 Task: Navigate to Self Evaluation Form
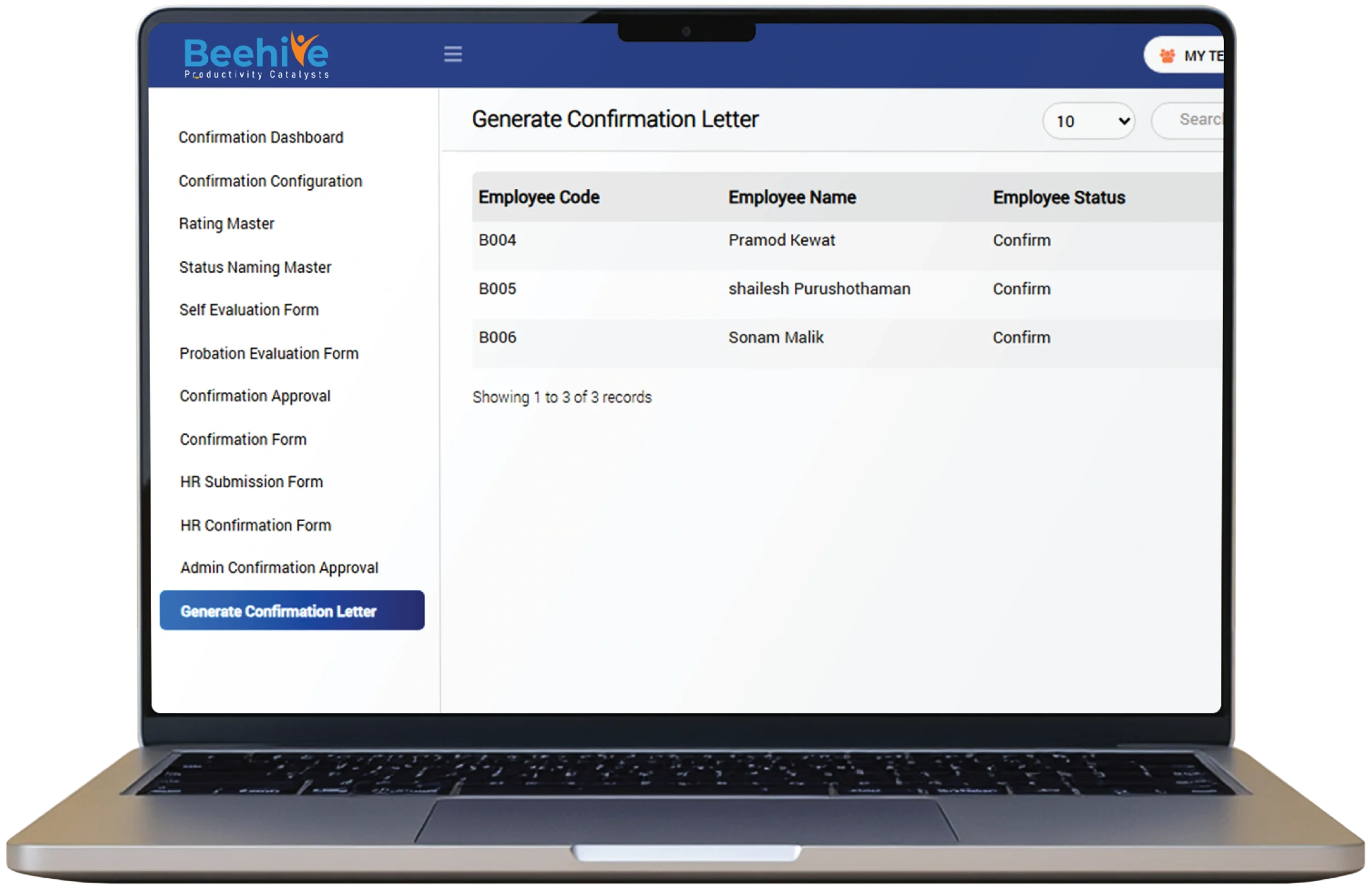tap(249, 310)
